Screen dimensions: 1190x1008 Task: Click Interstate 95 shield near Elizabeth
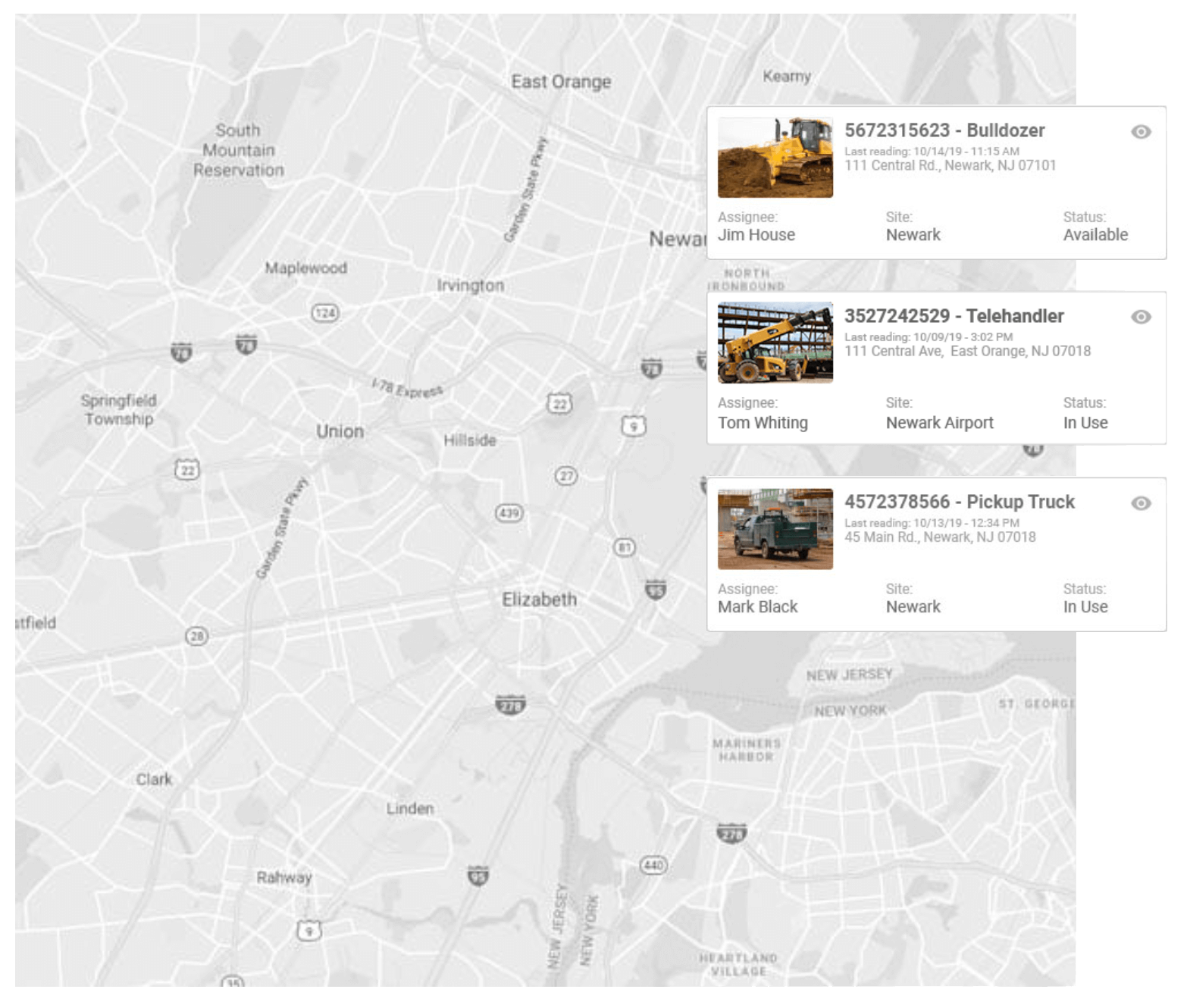click(x=656, y=589)
